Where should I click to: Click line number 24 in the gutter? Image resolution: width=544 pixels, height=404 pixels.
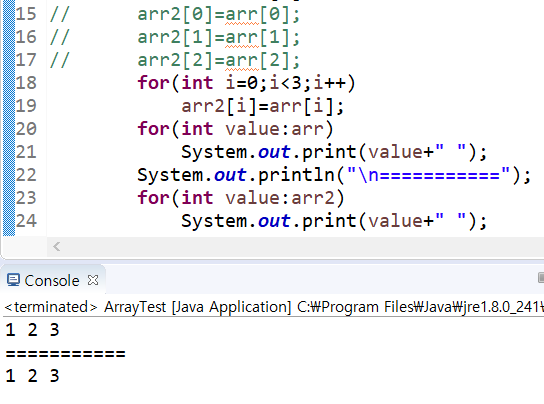[x=26, y=221]
